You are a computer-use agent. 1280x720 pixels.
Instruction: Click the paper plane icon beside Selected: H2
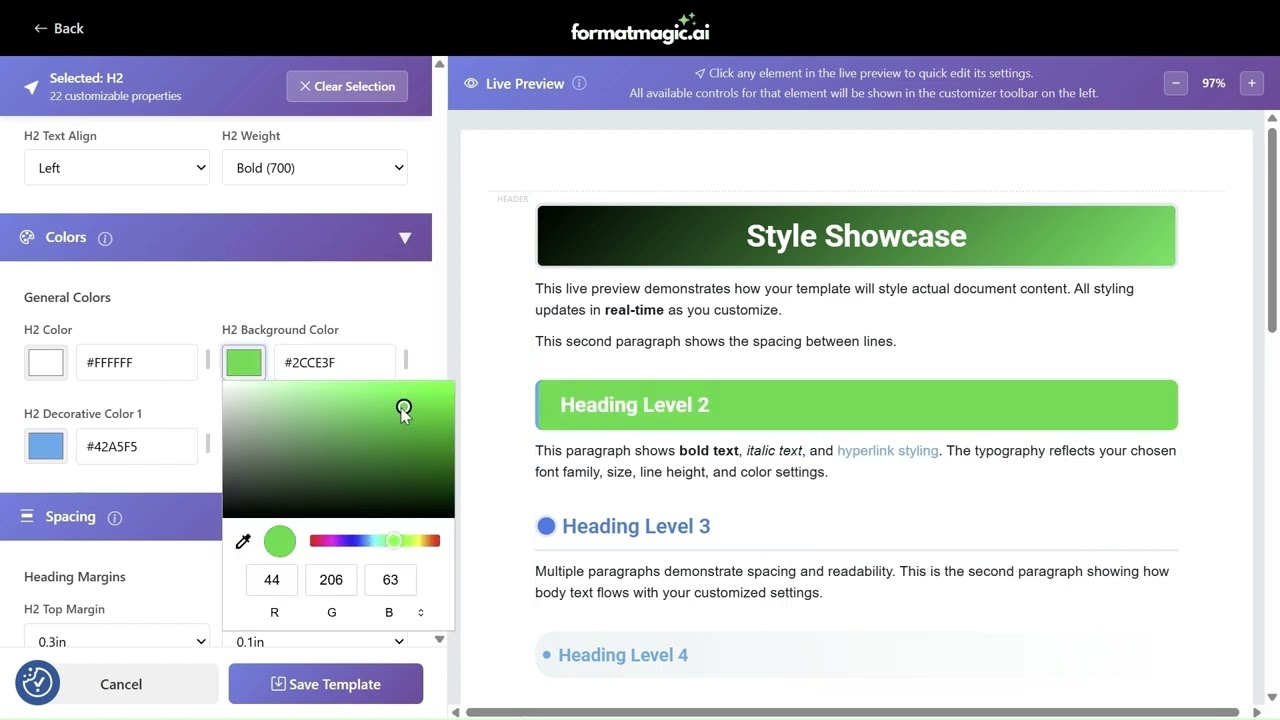tap(31, 87)
